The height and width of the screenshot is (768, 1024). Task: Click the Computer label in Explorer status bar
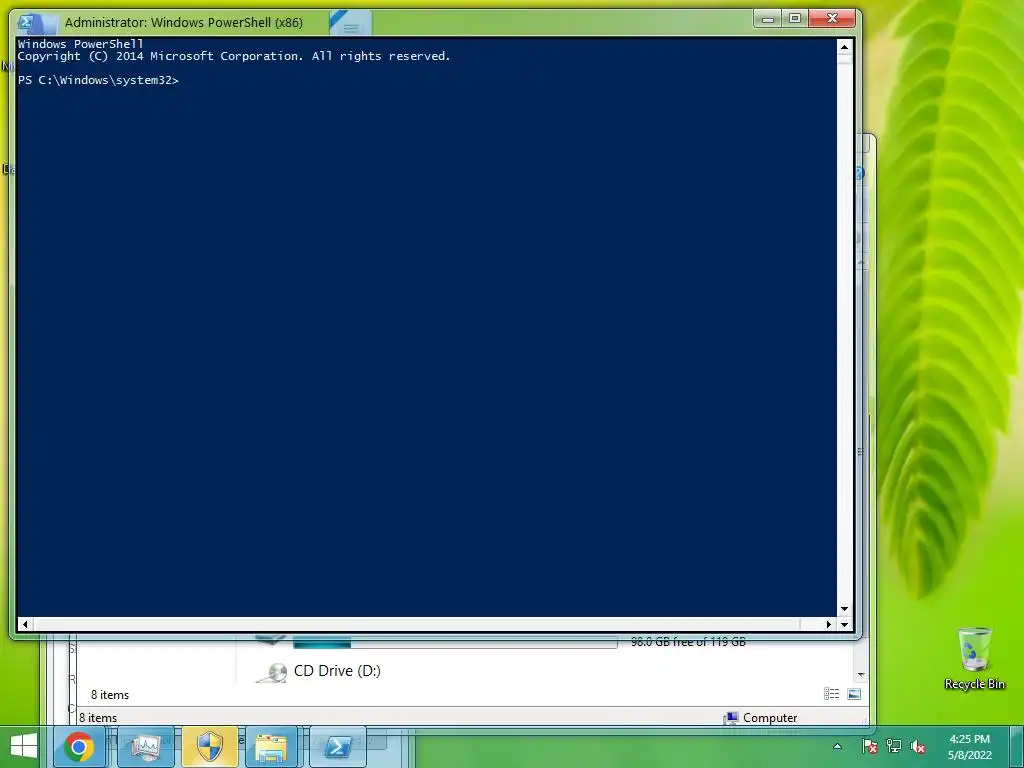(770, 718)
